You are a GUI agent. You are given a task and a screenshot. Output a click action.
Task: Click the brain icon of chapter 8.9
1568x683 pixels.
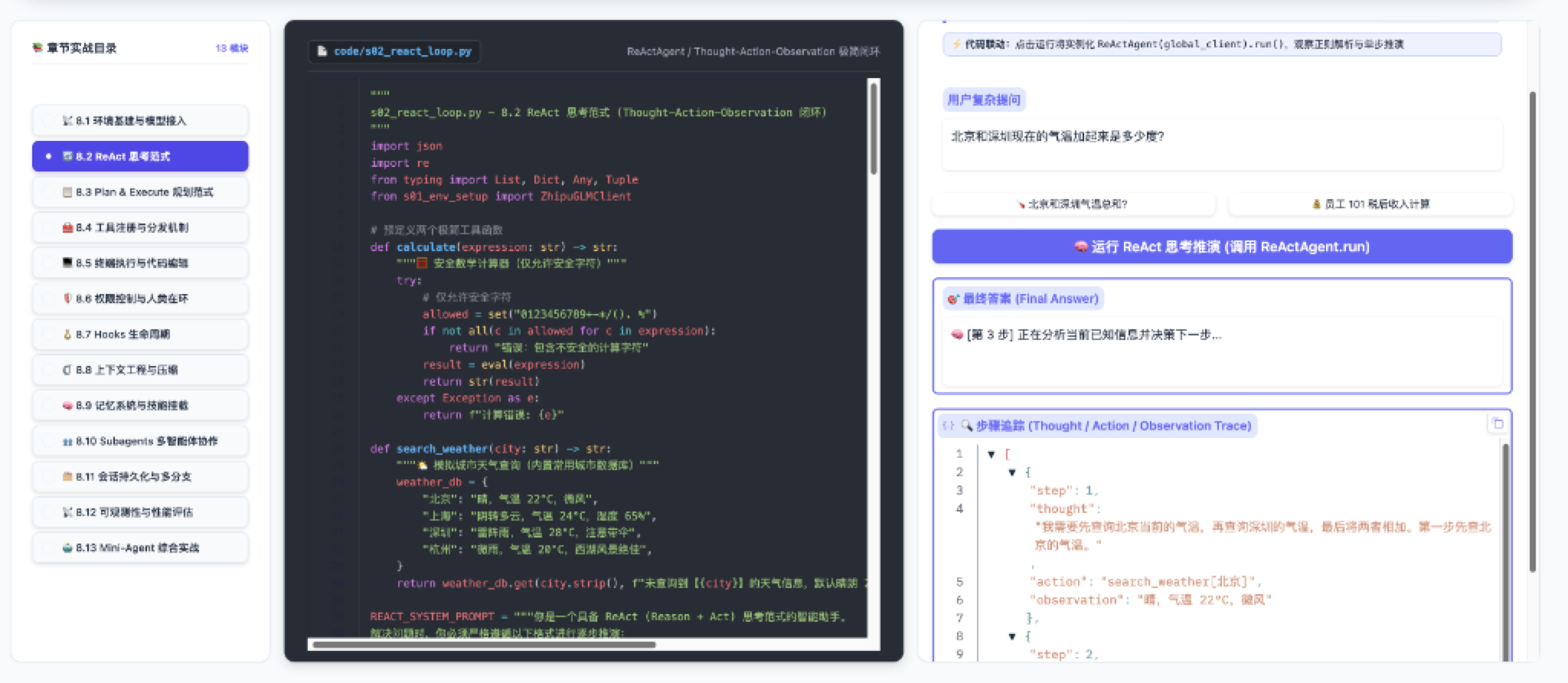pos(67,405)
